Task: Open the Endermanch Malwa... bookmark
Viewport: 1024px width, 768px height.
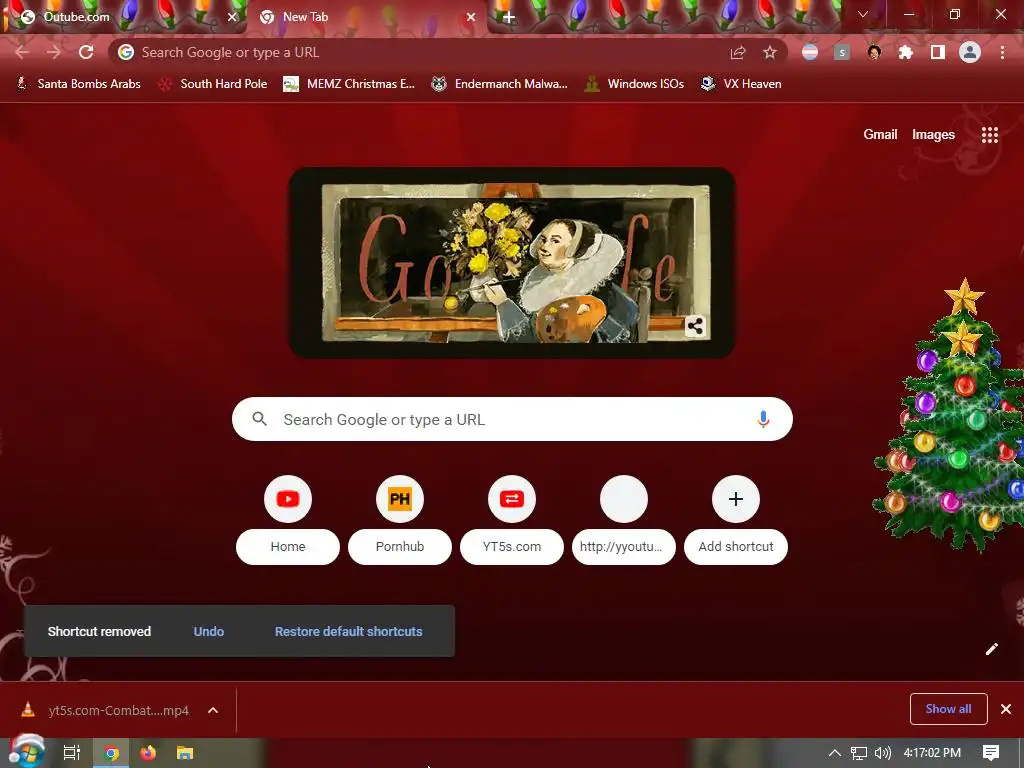Action: coord(500,84)
